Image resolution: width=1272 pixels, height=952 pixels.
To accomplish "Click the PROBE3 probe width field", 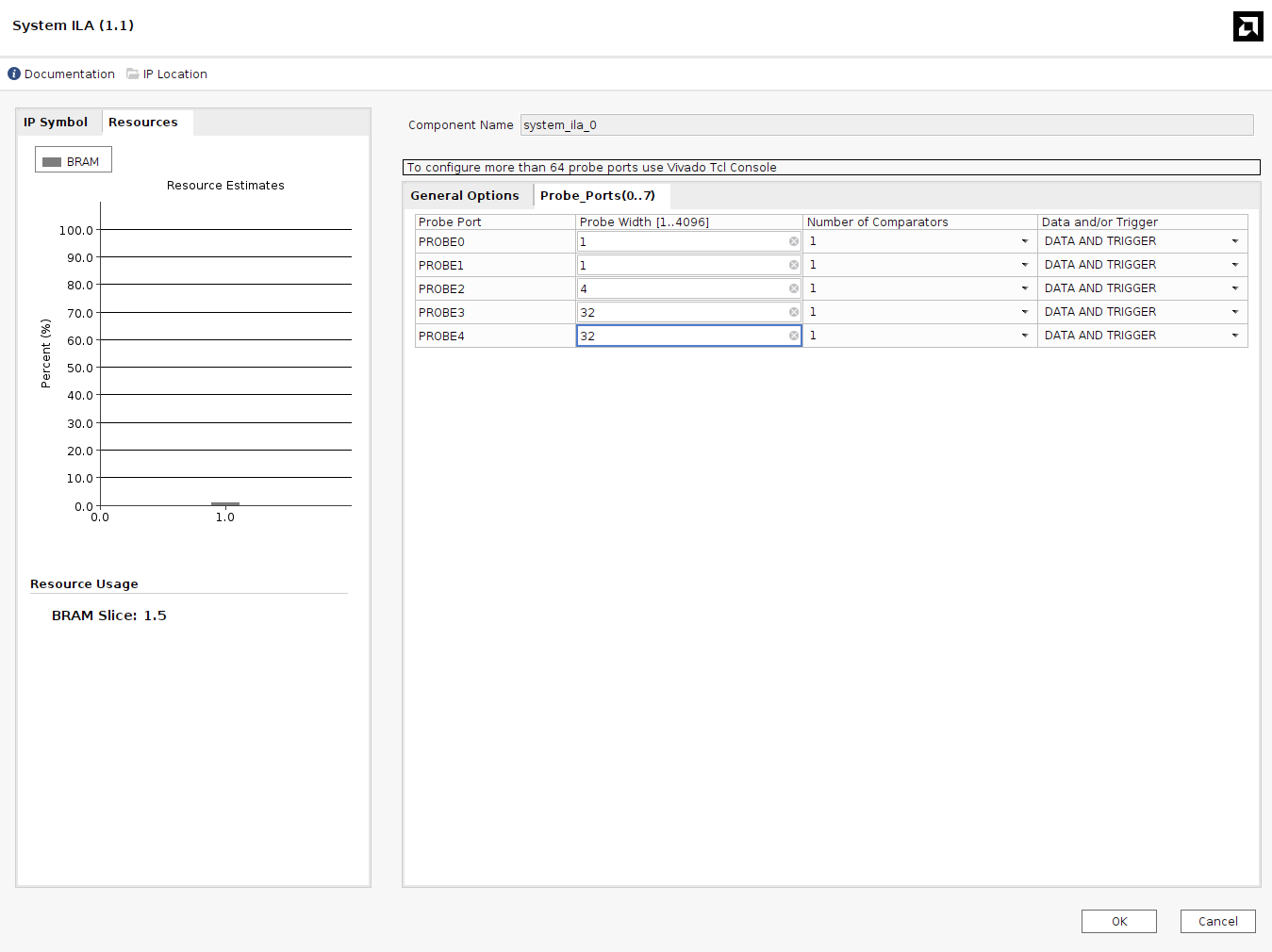I will point(689,312).
